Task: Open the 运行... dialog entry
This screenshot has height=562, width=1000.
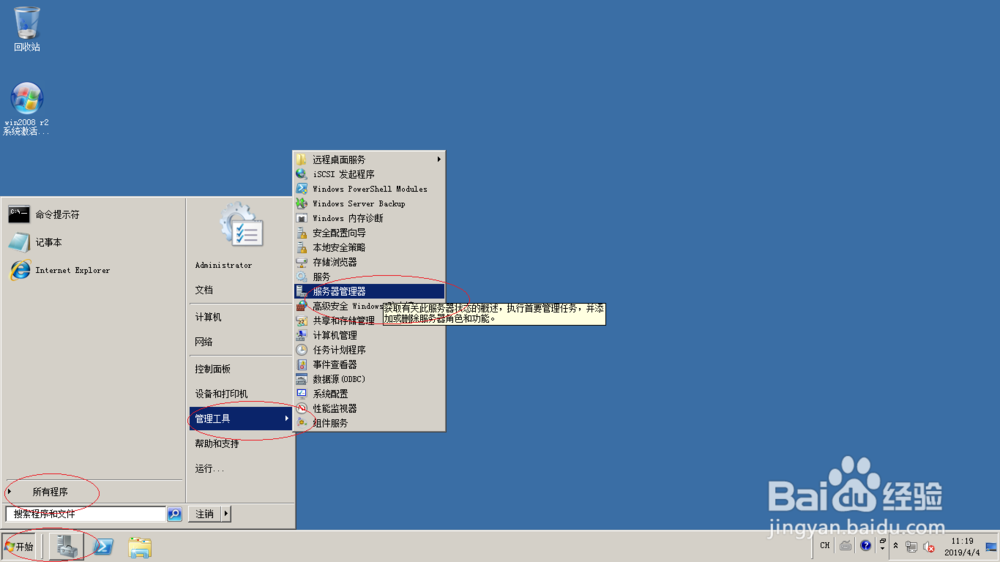Action: 241,469
